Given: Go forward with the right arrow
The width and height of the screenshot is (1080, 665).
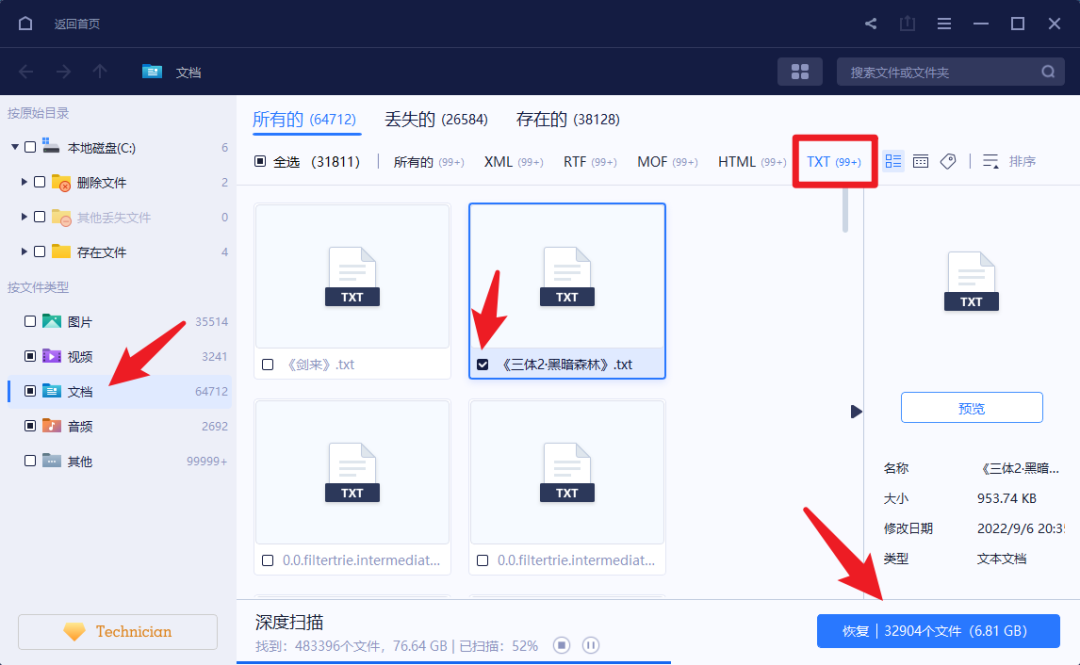Looking at the screenshot, I should [63, 72].
